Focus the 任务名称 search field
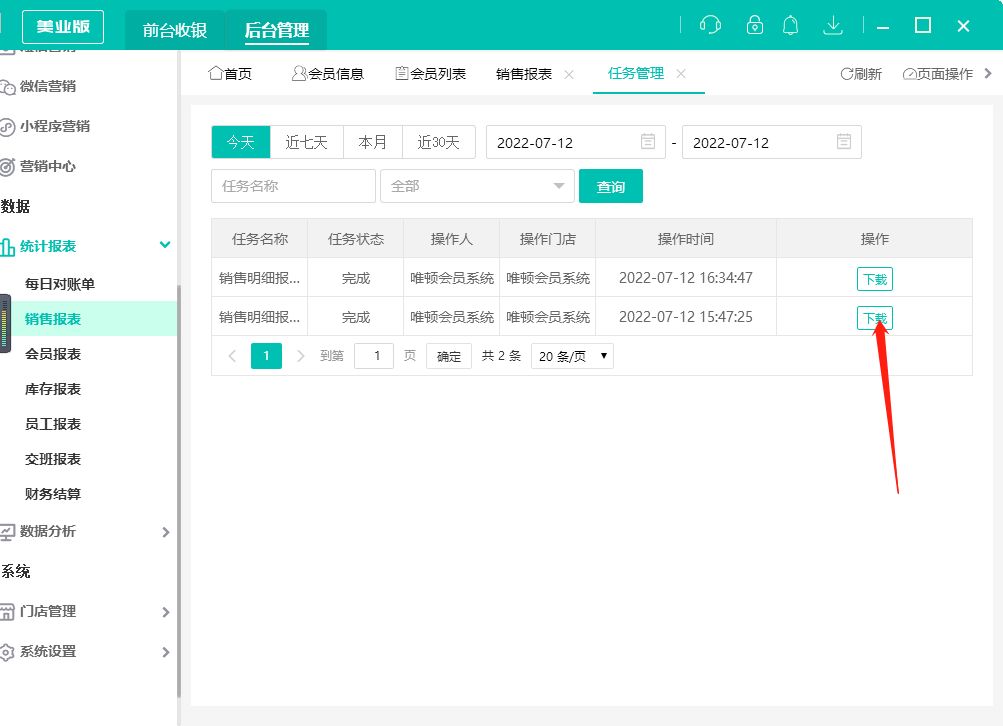 coord(293,186)
